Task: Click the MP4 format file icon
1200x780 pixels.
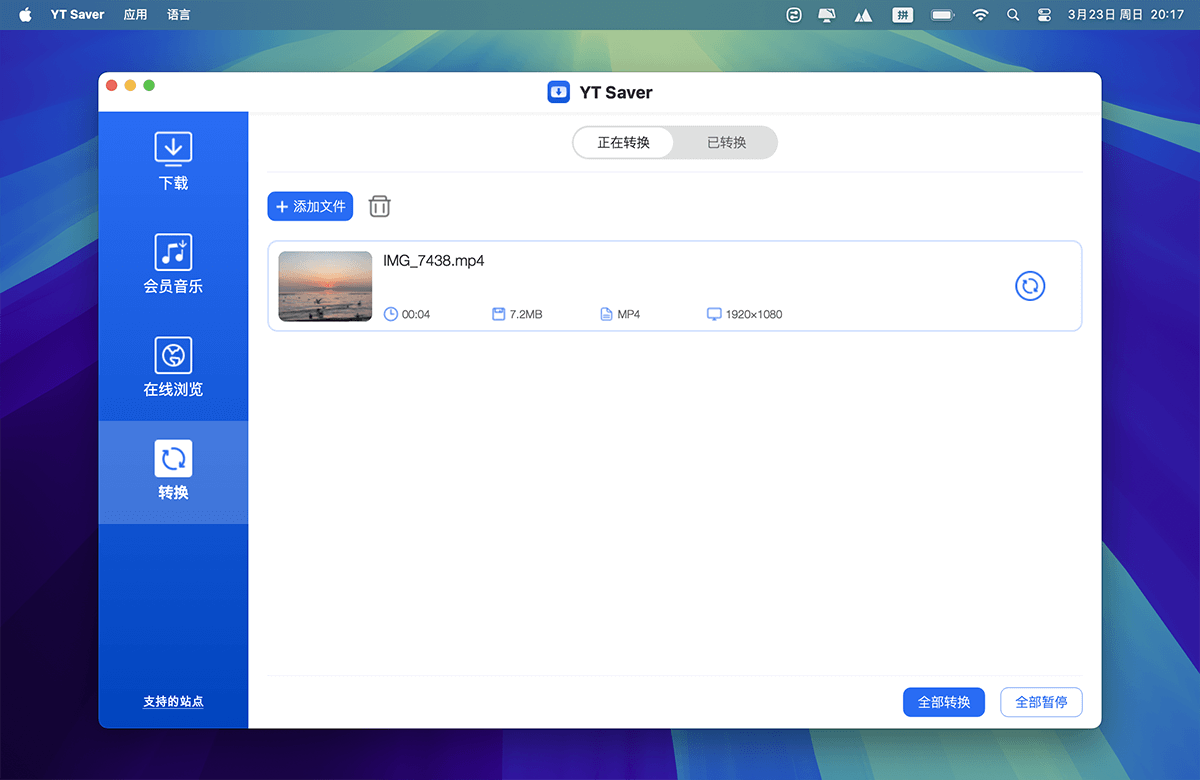Action: [606, 314]
